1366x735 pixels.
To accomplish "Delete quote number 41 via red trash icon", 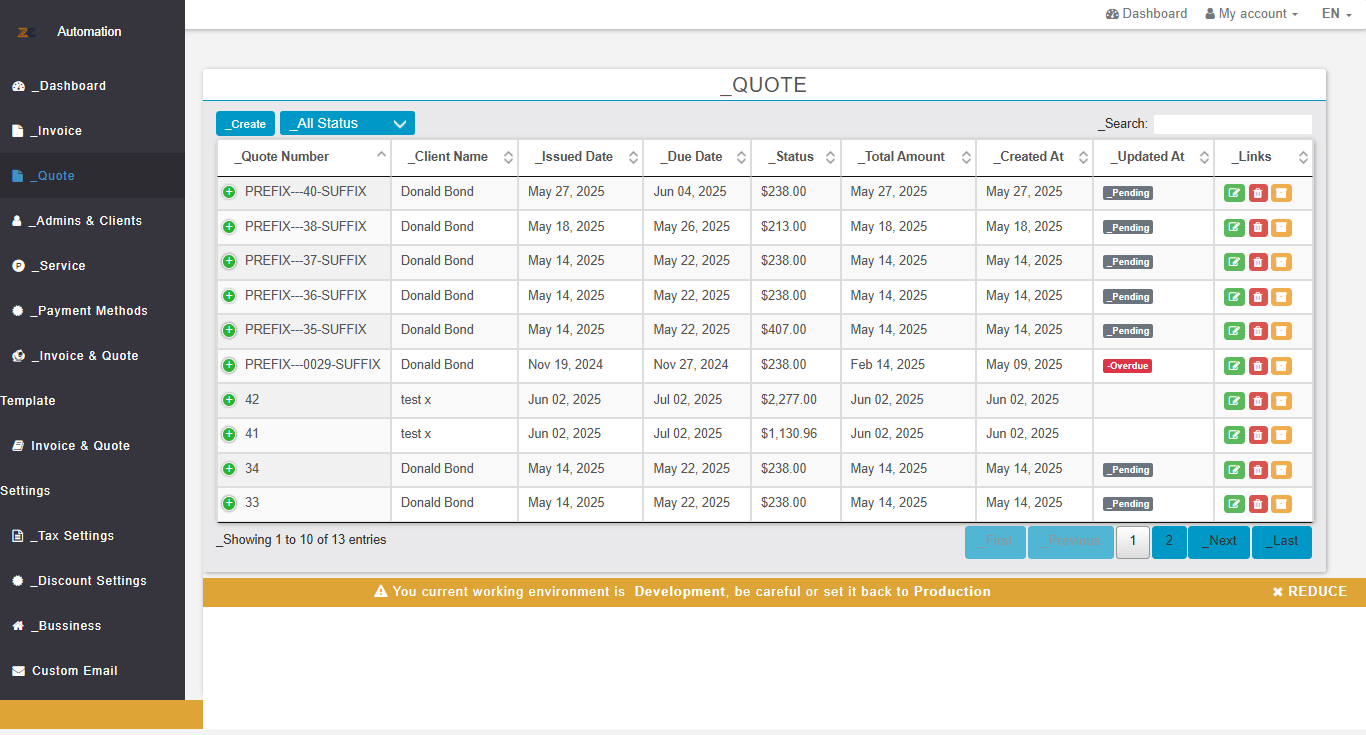I will click(x=1258, y=435).
